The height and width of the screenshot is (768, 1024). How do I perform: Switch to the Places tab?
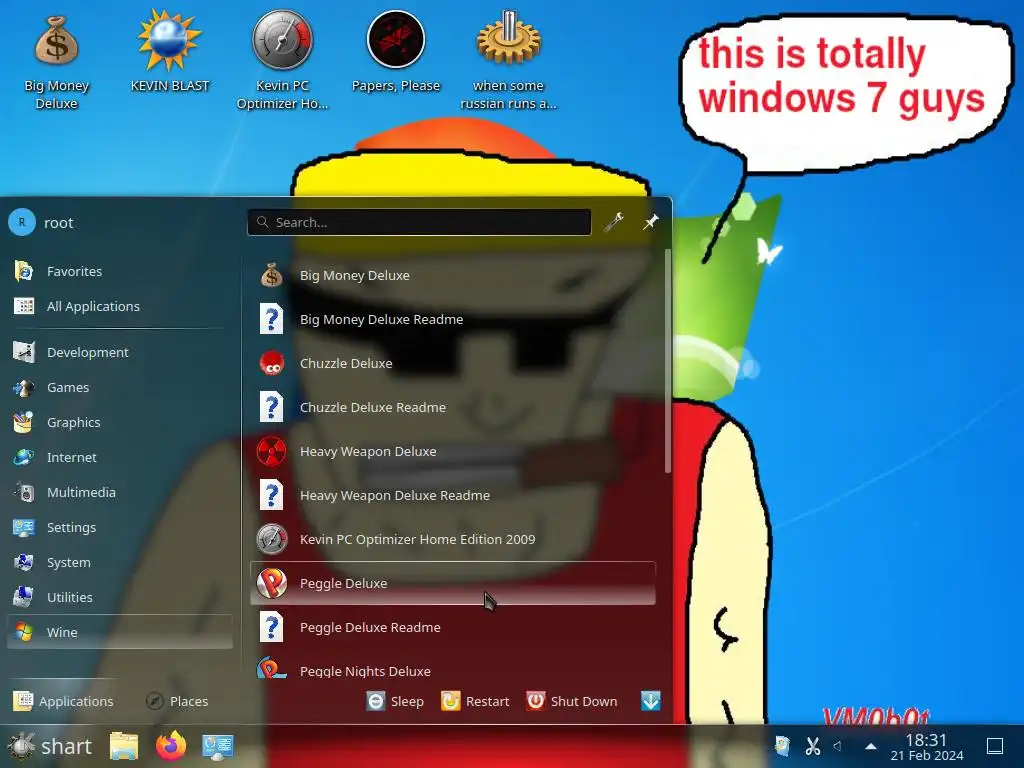[177, 701]
